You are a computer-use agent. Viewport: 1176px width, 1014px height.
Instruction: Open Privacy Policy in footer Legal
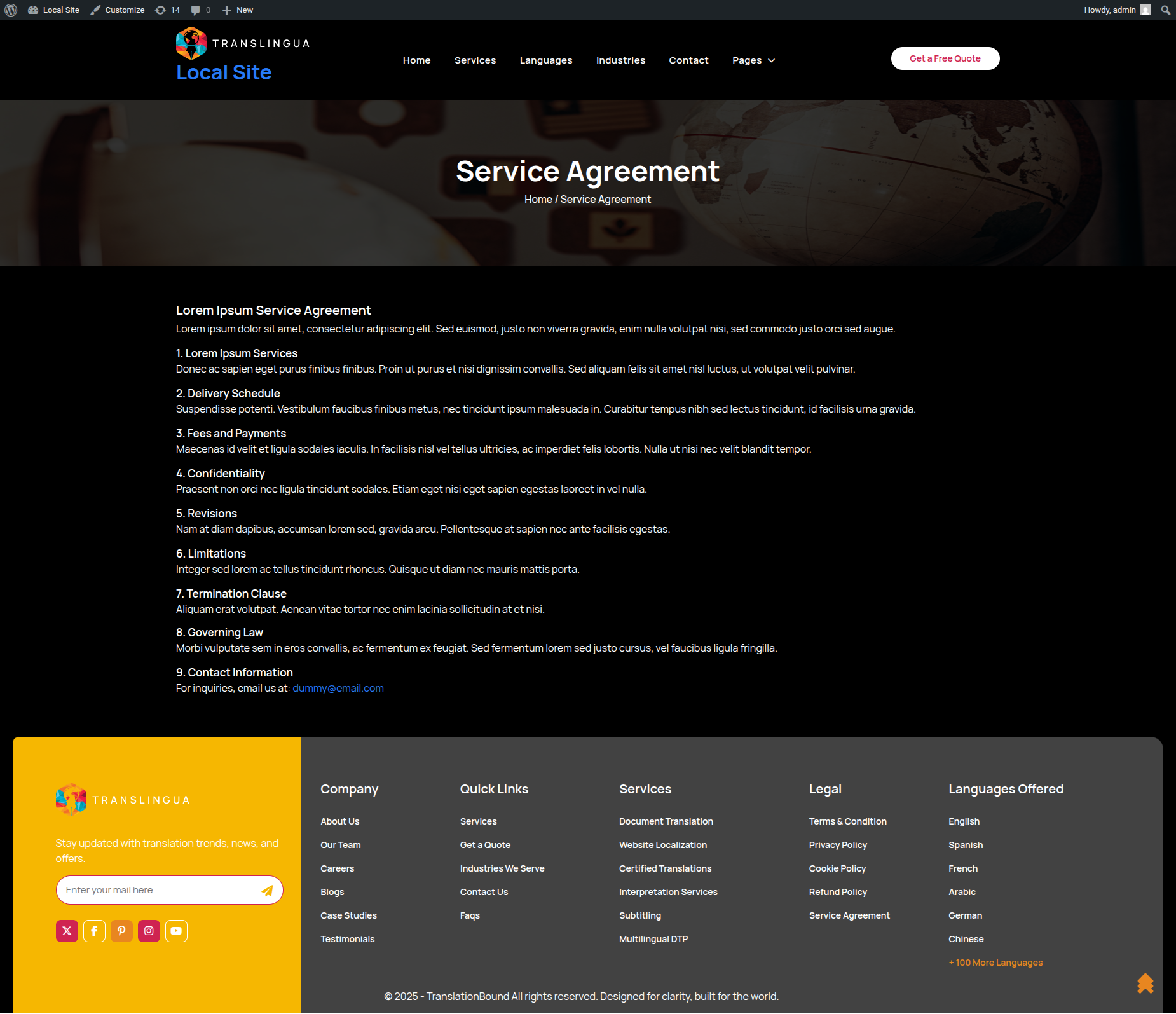pos(837,845)
